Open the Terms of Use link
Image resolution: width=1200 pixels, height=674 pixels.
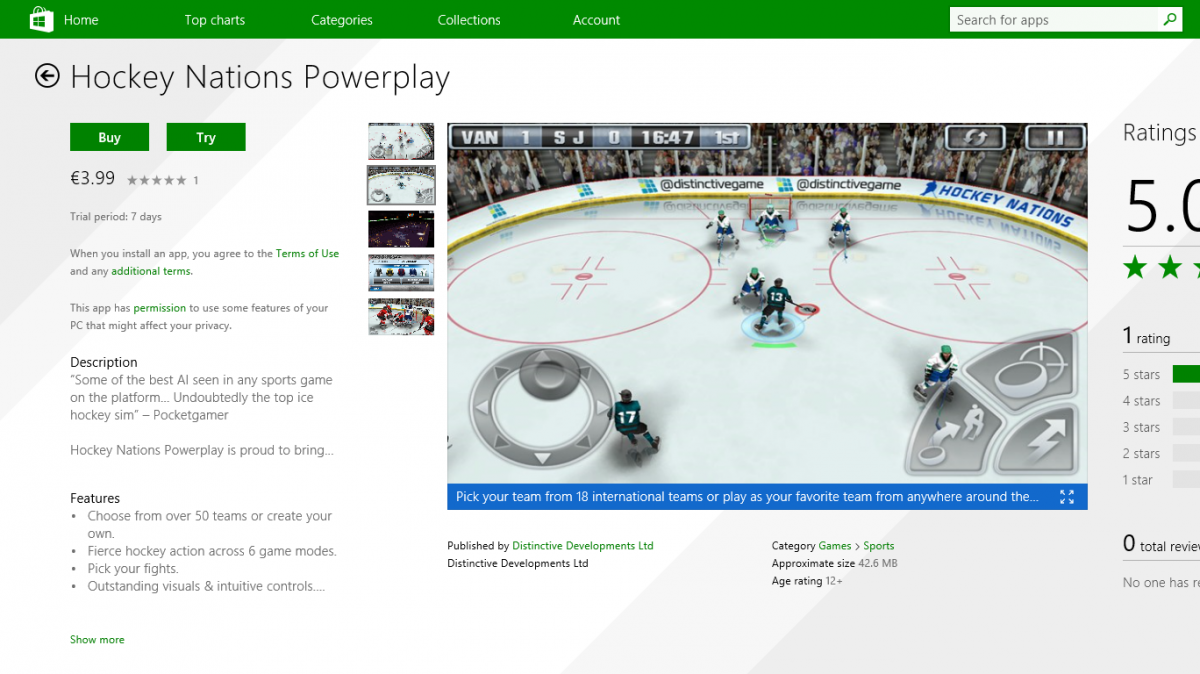[307, 254]
